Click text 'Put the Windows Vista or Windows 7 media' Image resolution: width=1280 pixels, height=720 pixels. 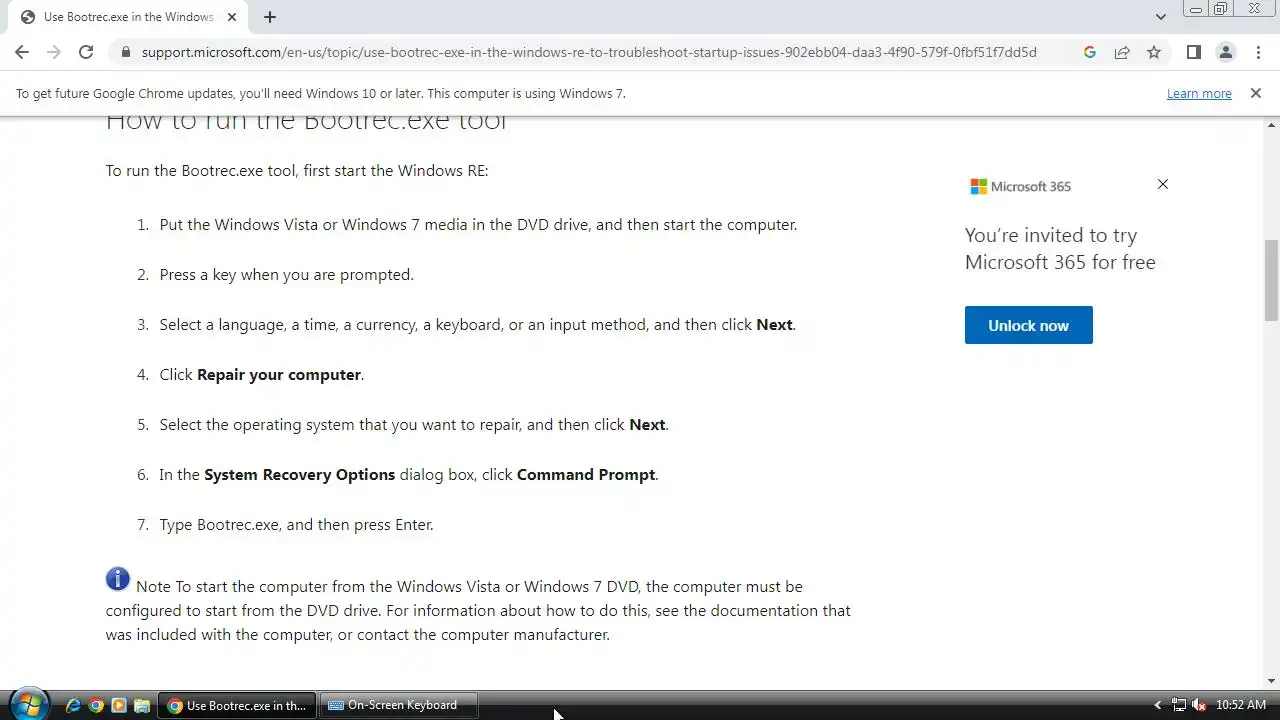click(x=322, y=225)
